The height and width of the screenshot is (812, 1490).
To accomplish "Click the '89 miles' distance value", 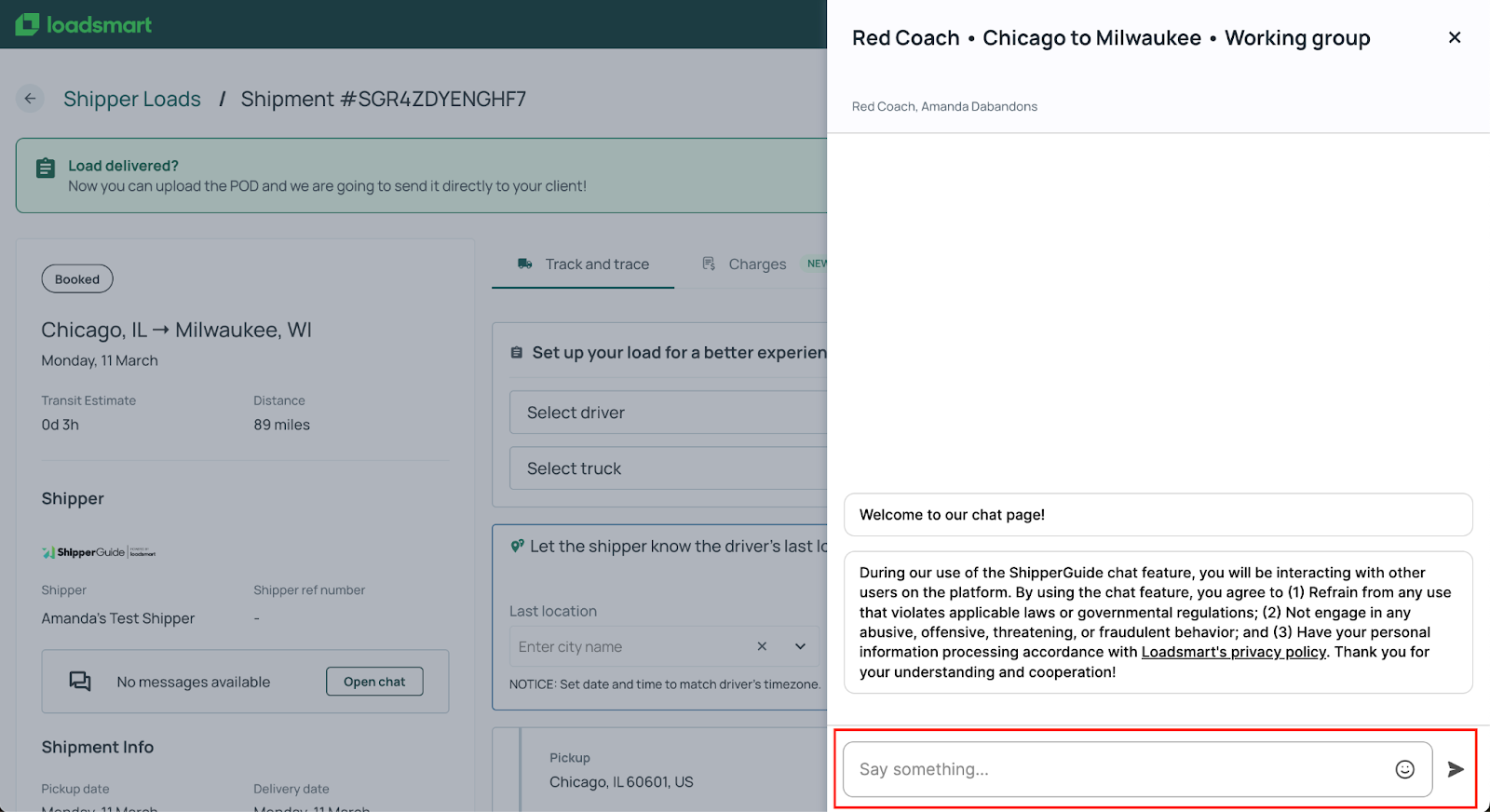I will coord(282,425).
